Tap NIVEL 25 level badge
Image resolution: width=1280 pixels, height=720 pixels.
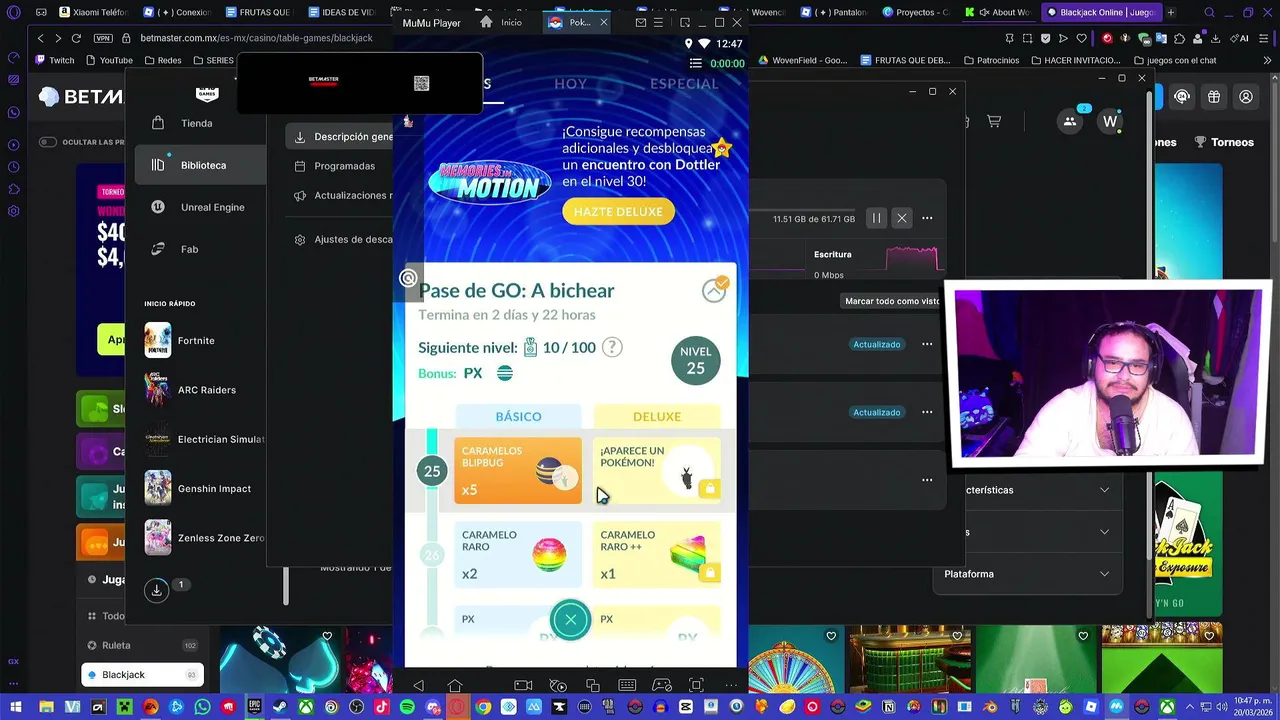pyautogui.click(x=695, y=361)
